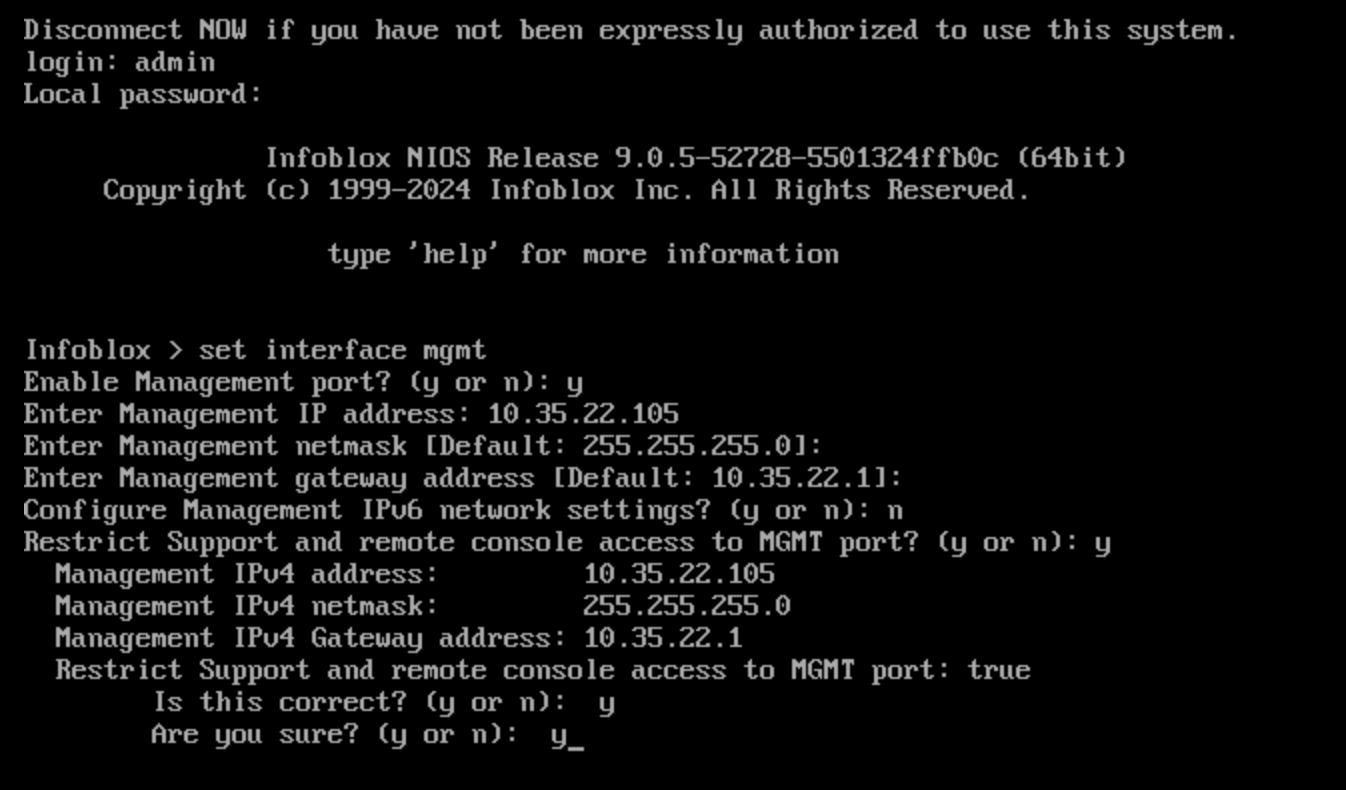Screen dimensions: 1346x790
Task: Click the summary Management IPv4 address value
Action: point(678,574)
